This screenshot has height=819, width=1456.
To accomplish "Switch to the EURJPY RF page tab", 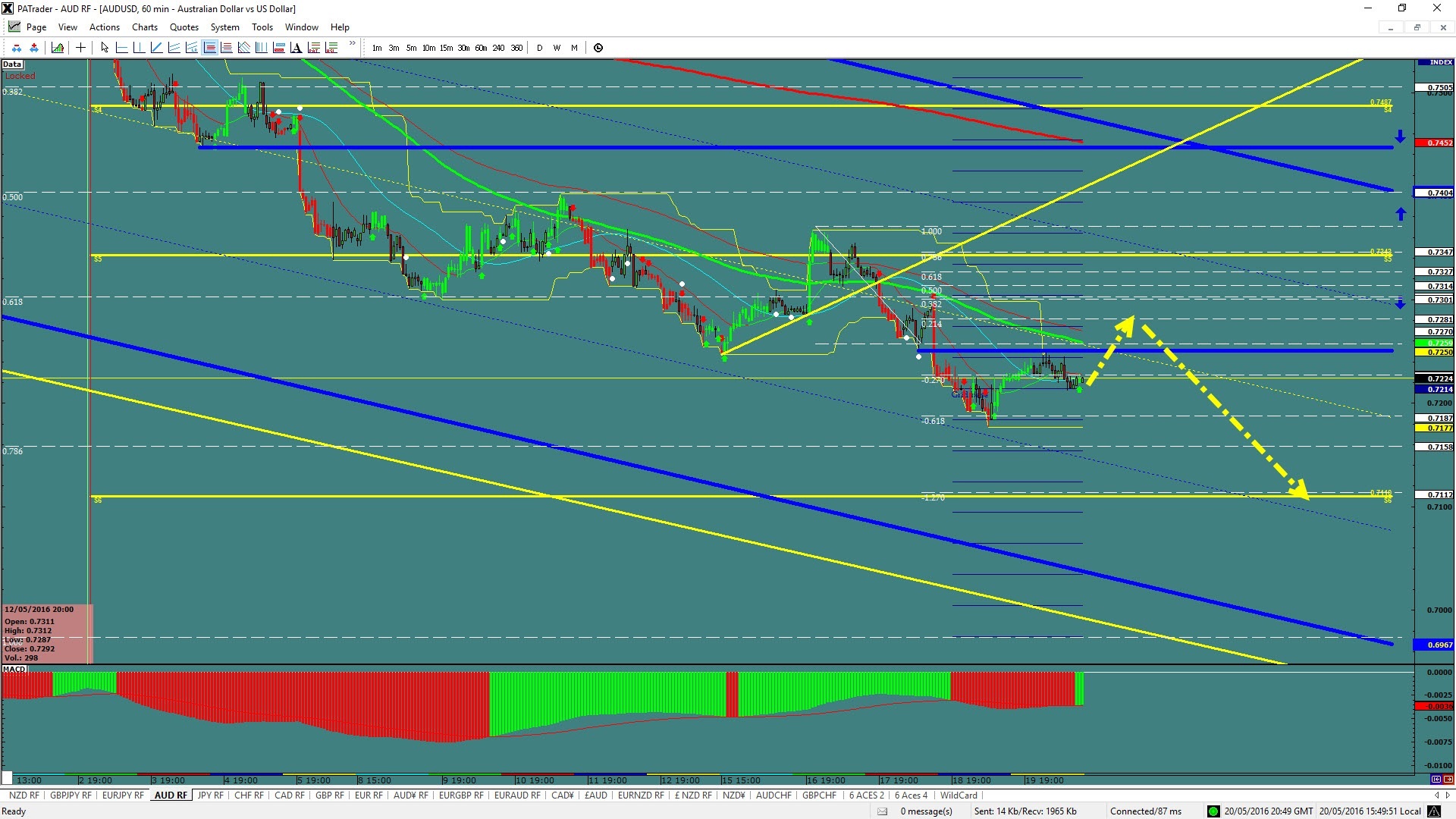I will pyautogui.click(x=123, y=795).
